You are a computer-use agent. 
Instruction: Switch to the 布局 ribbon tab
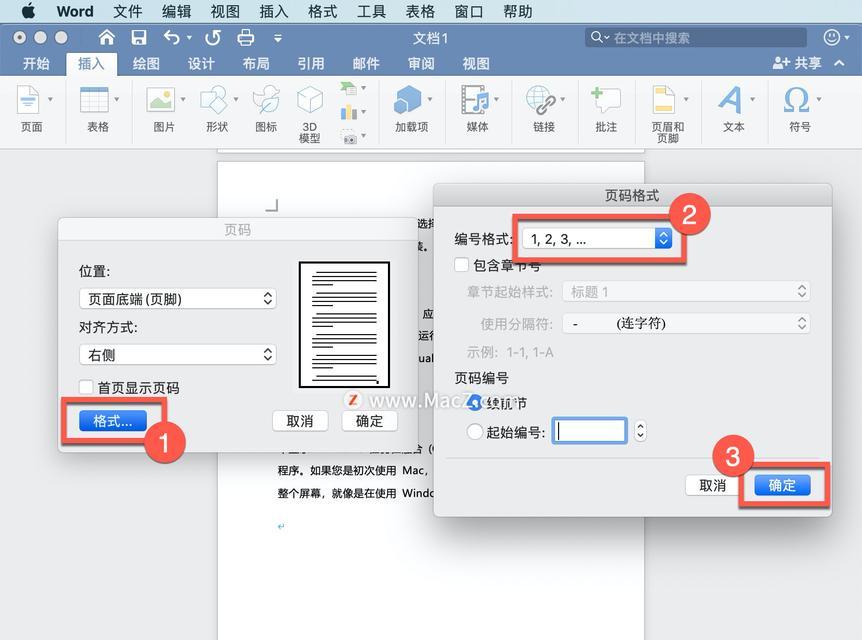[256, 64]
